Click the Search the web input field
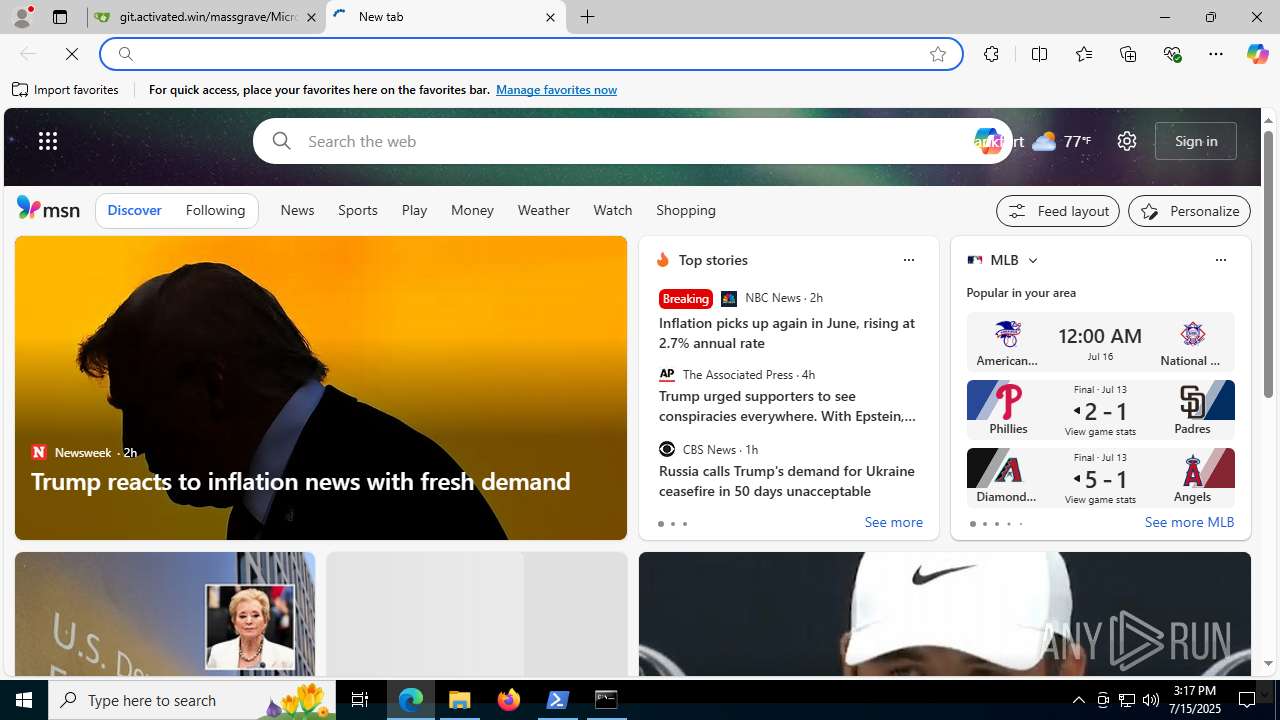The height and width of the screenshot is (720, 1280). [630, 141]
